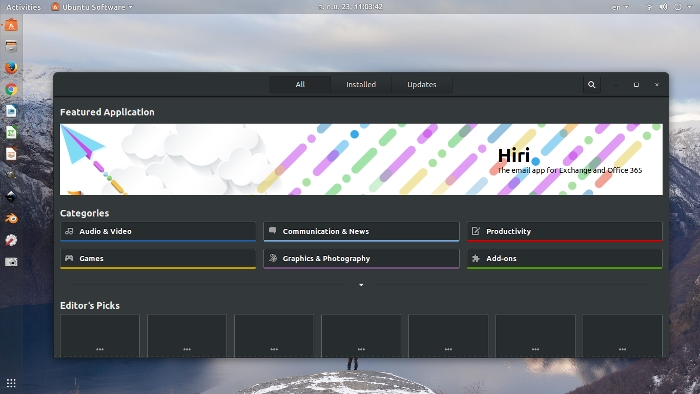Switch to the Updates tab
The image size is (700, 394).
pos(421,85)
